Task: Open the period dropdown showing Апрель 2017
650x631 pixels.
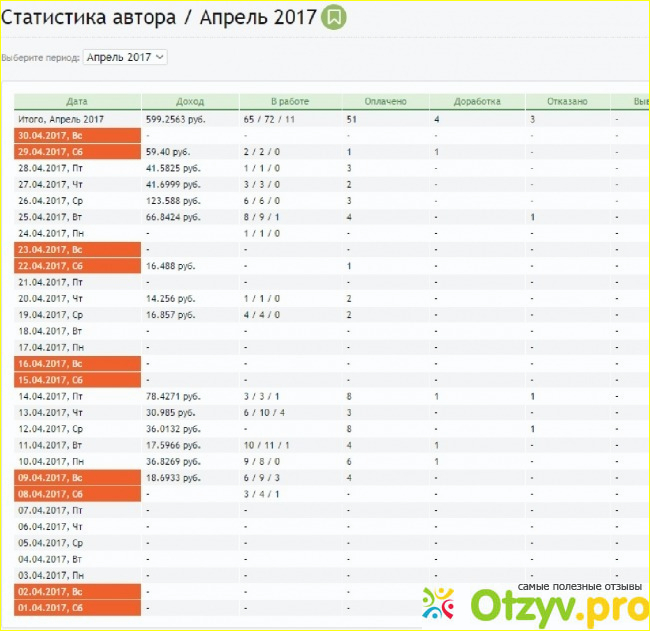Action: (x=125, y=57)
